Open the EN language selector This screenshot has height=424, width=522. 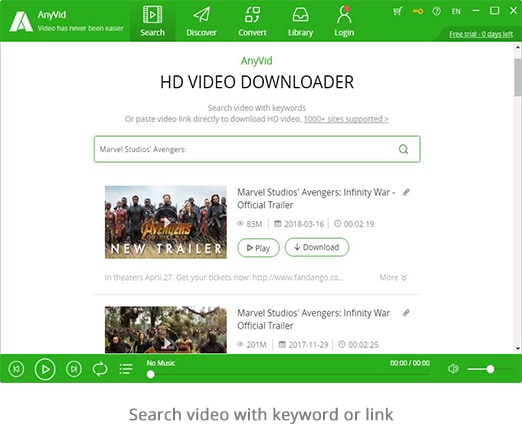[x=456, y=11]
